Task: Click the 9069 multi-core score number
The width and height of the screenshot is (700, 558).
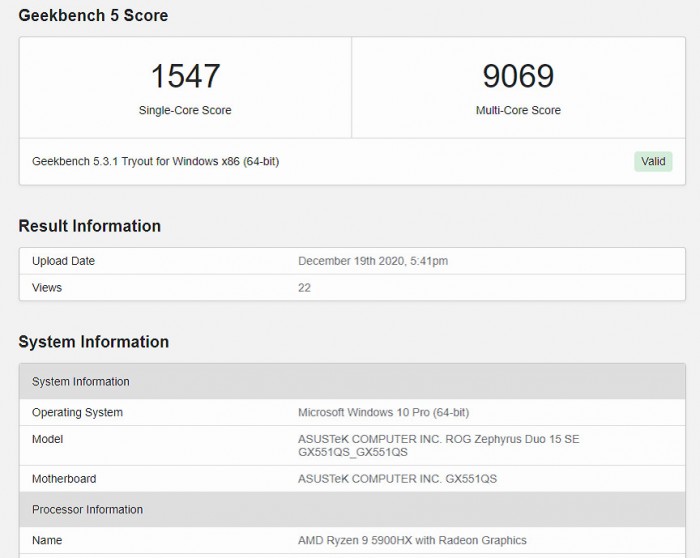Action: [517, 76]
